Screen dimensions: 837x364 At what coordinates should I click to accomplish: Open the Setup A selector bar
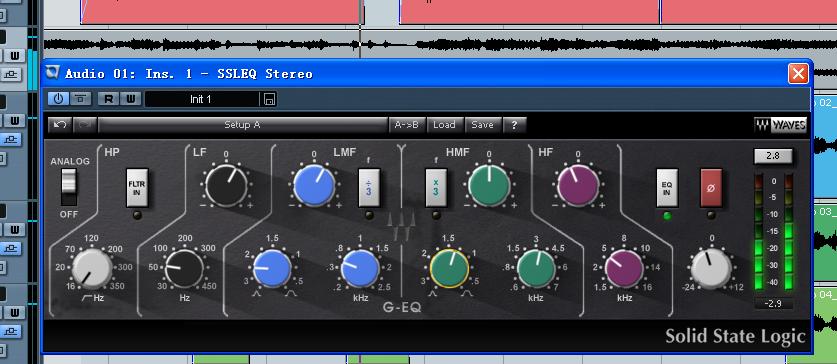[x=242, y=125]
